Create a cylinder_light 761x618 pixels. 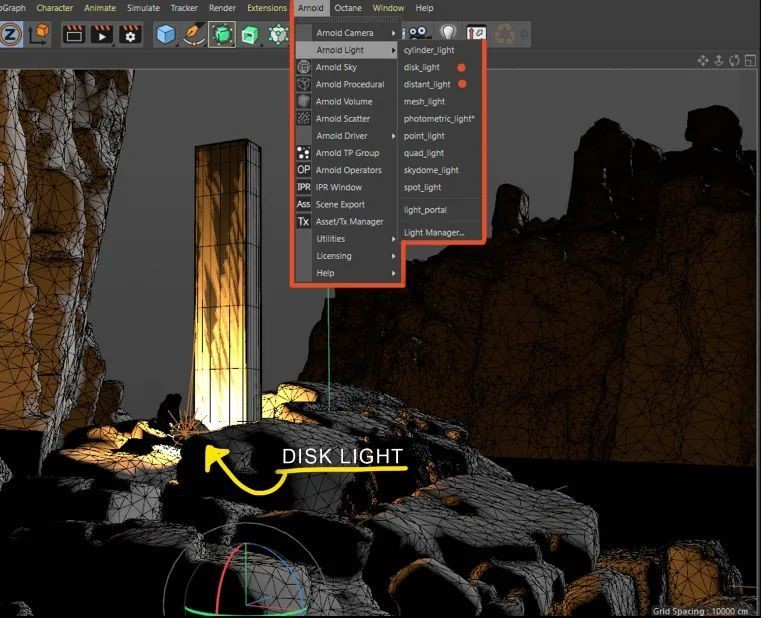click(x=440, y=50)
